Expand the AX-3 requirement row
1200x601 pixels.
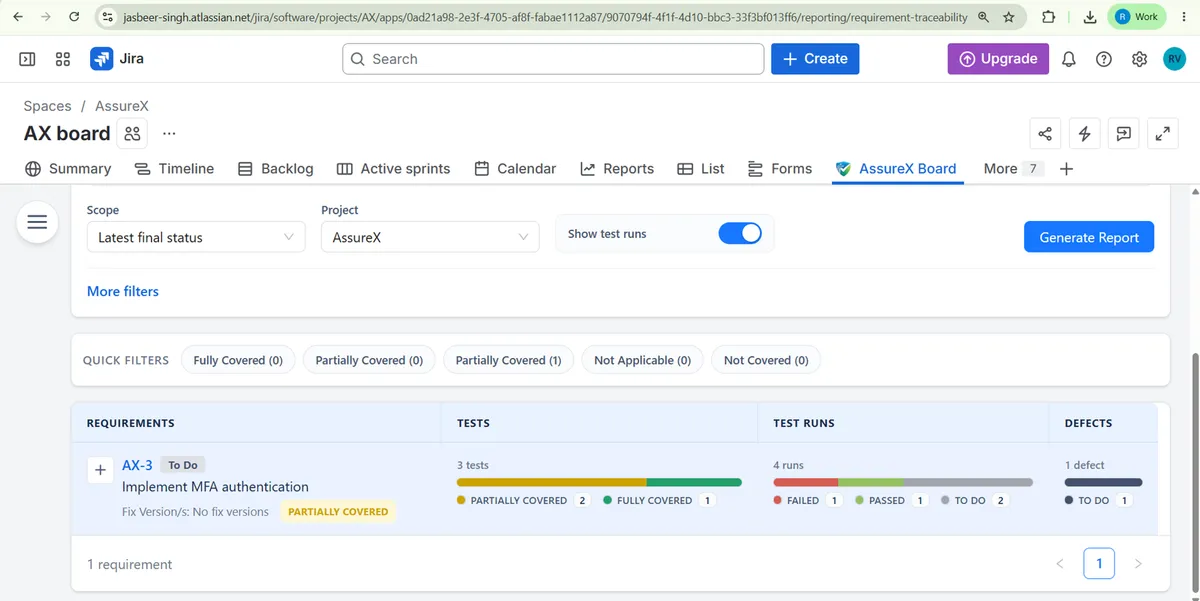pyautogui.click(x=100, y=470)
